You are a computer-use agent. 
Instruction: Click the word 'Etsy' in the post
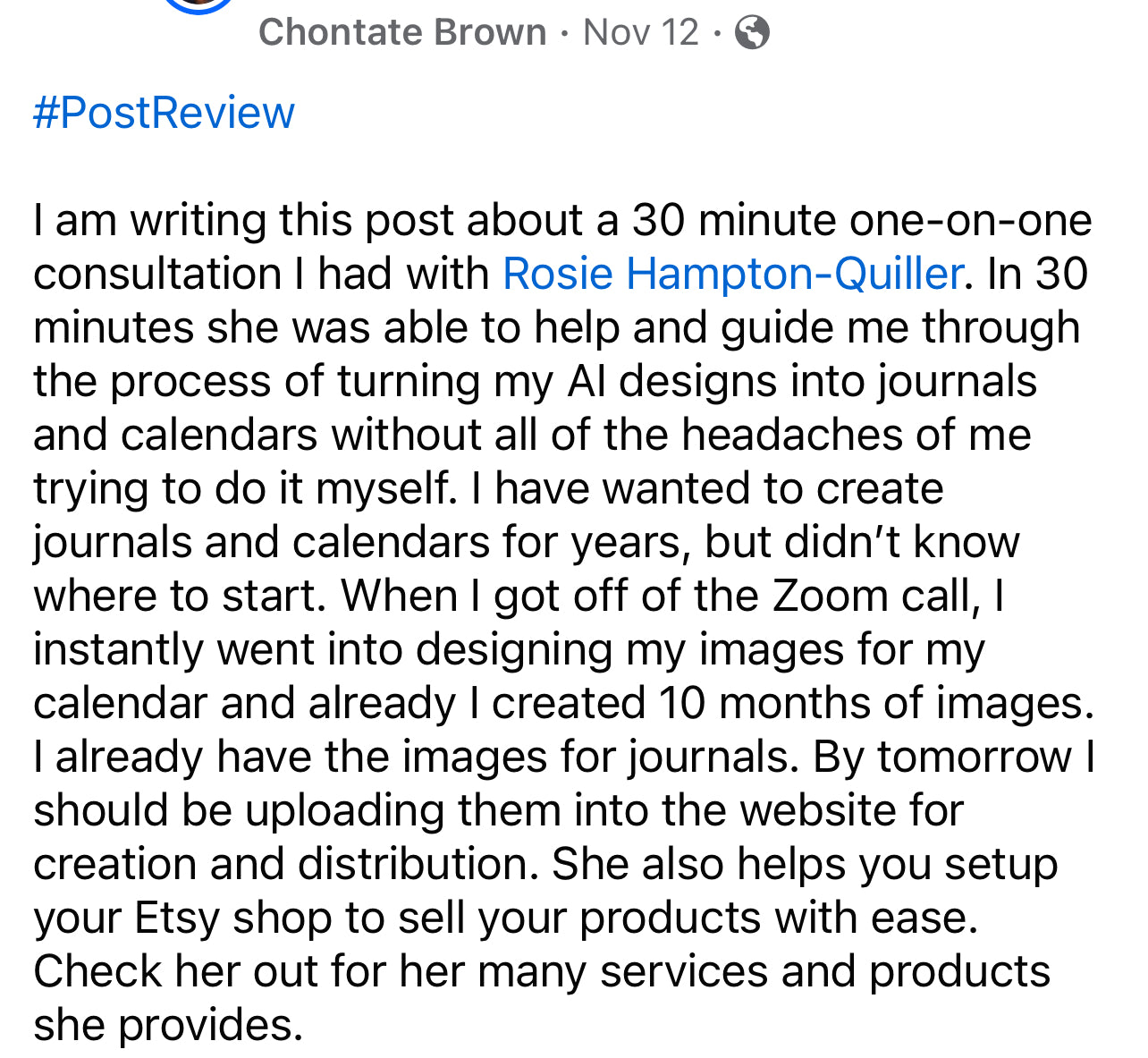177,918
